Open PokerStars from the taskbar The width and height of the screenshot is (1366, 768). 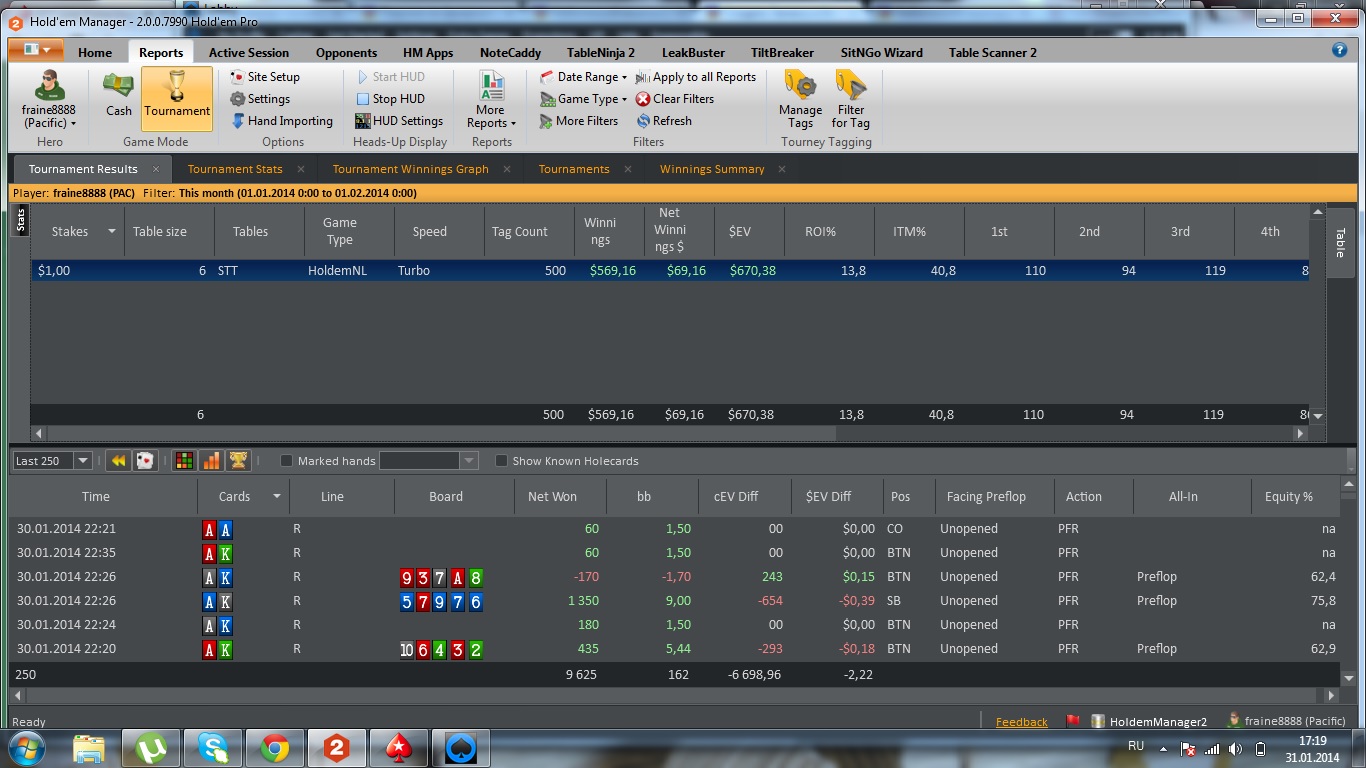pos(399,747)
